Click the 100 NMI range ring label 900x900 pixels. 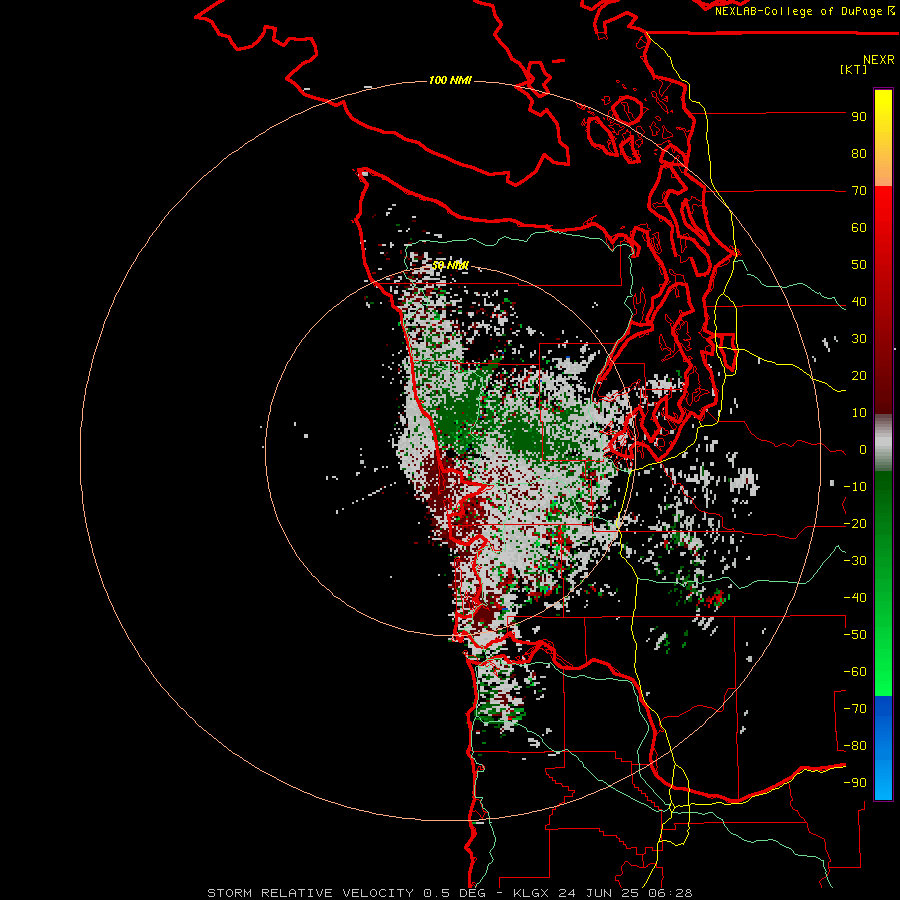point(450,80)
